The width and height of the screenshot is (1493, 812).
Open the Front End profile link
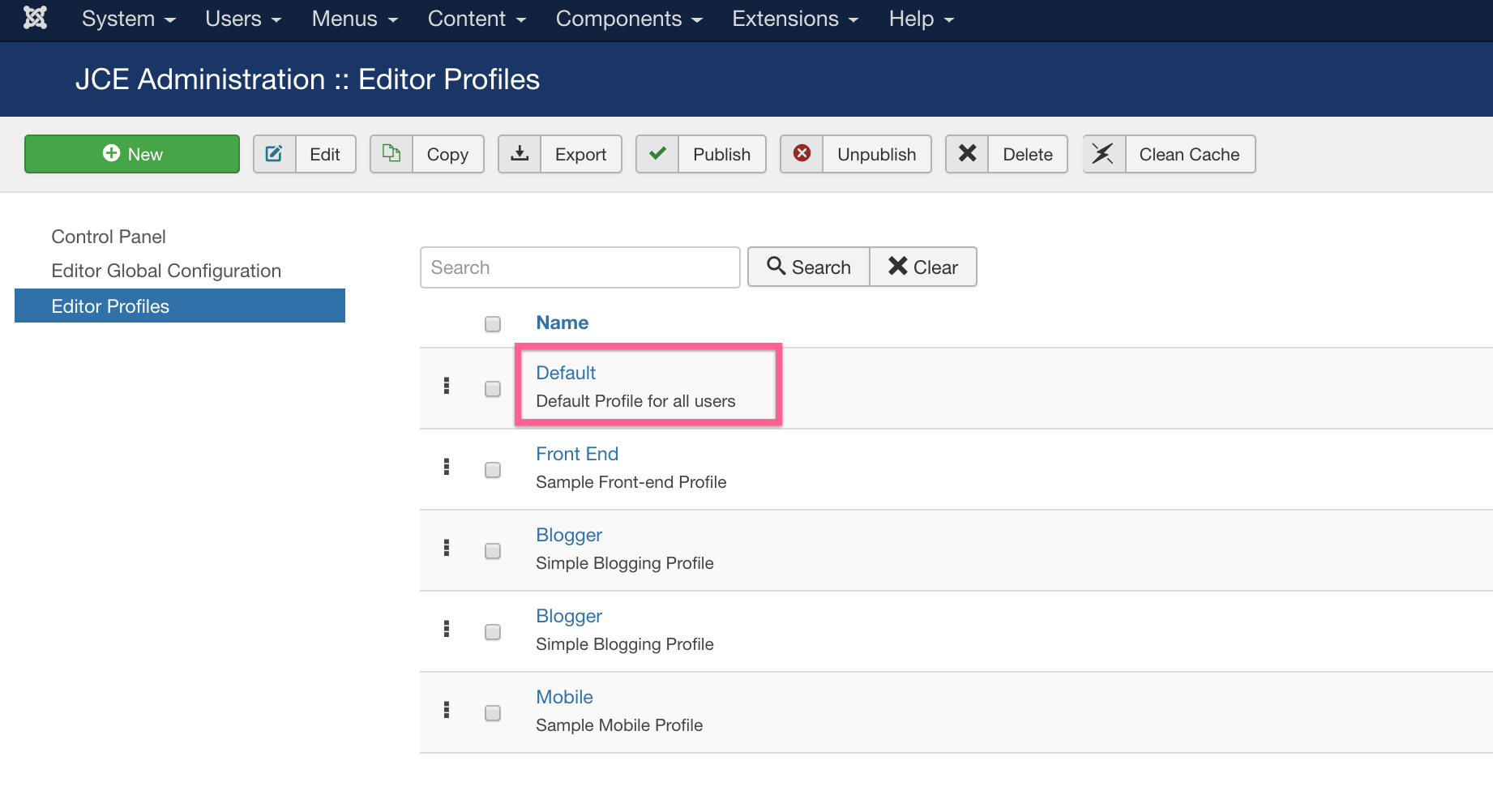577,454
